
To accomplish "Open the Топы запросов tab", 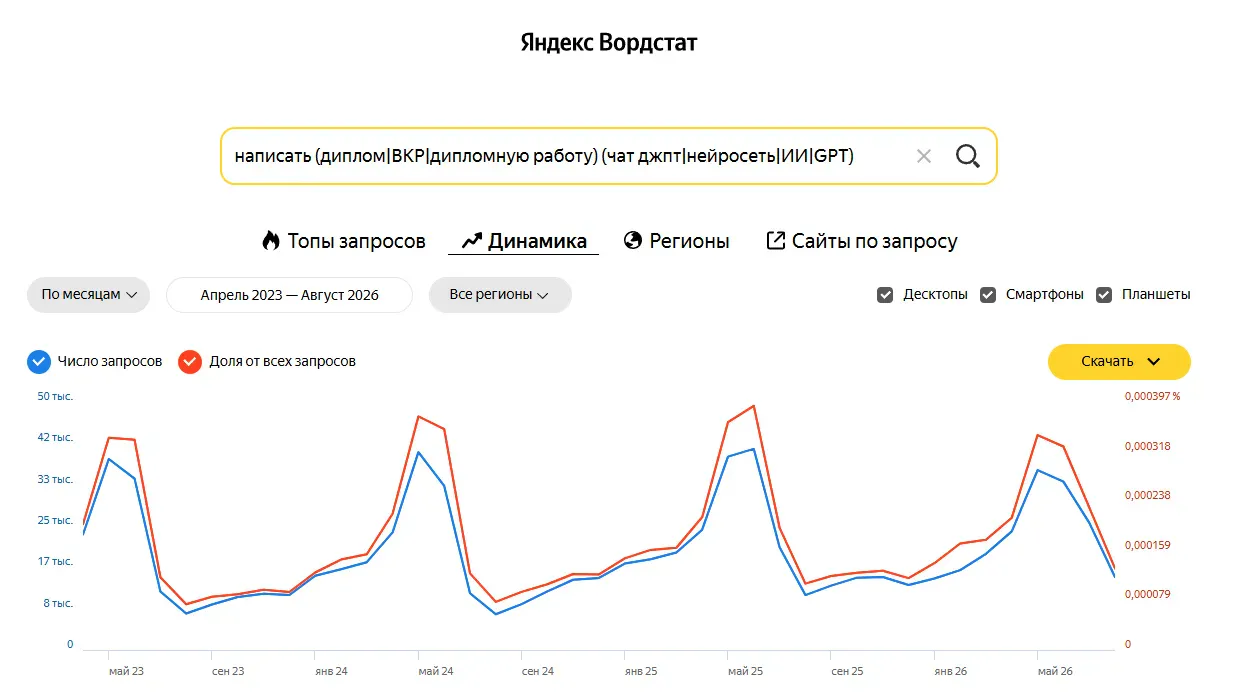I will [x=344, y=241].
